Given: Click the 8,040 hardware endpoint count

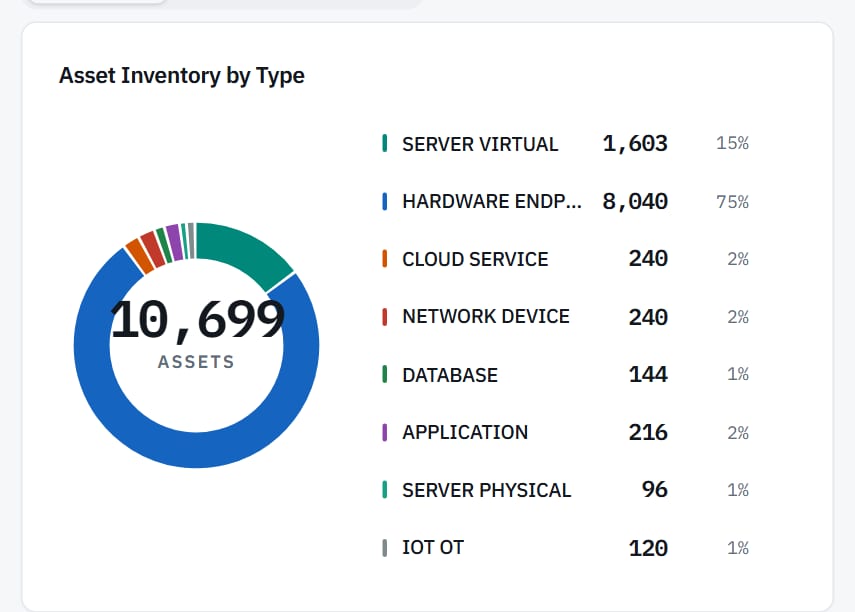Looking at the screenshot, I should point(635,201).
